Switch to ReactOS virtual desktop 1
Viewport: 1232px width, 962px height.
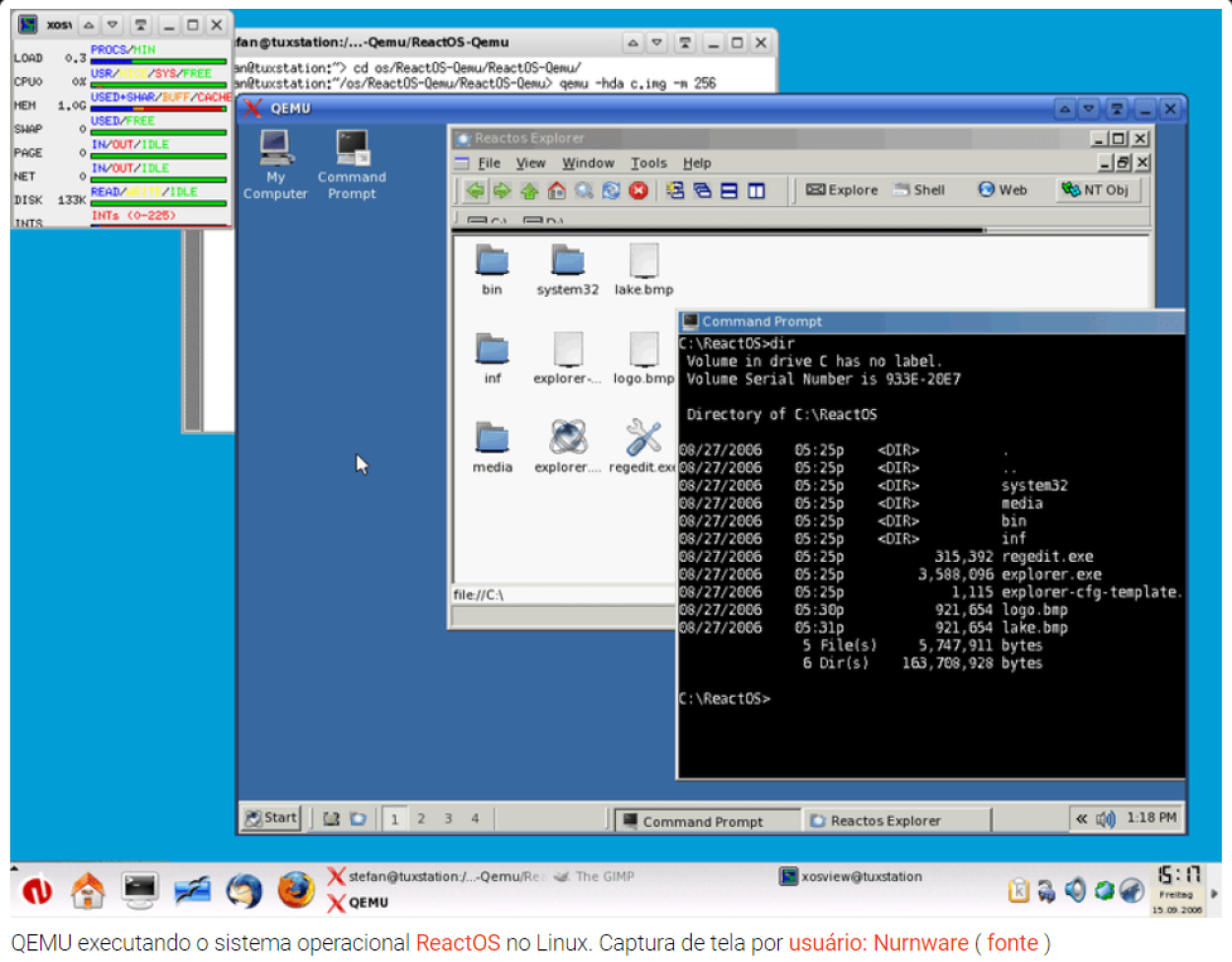[x=394, y=819]
